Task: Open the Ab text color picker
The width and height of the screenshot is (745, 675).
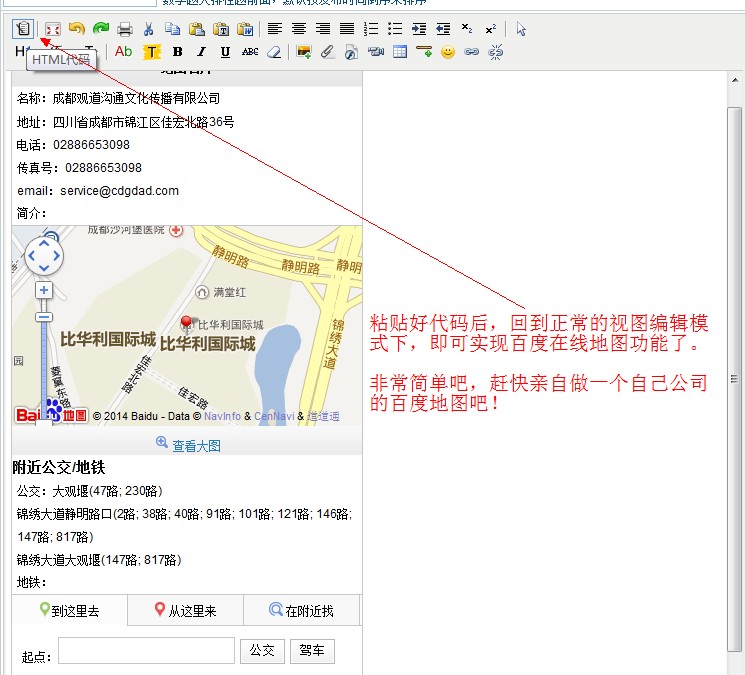Action: click(x=124, y=51)
